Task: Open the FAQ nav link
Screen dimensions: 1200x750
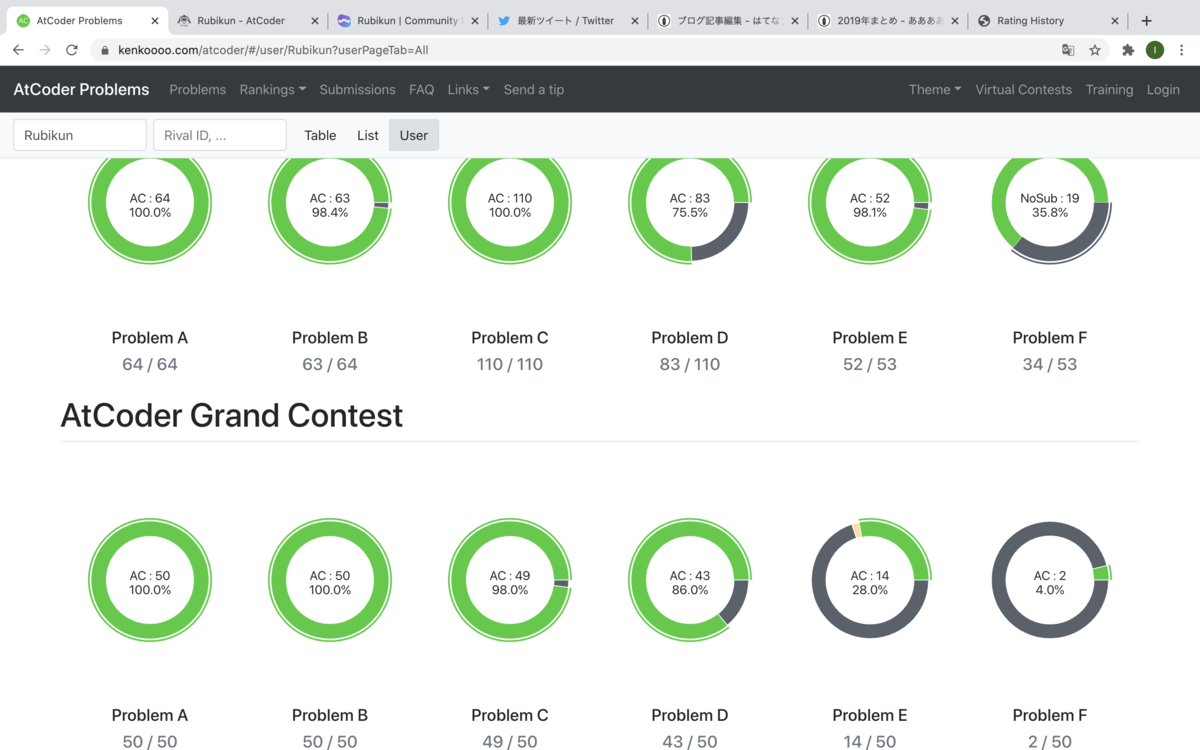Action: pyautogui.click(x=422, y=89)
